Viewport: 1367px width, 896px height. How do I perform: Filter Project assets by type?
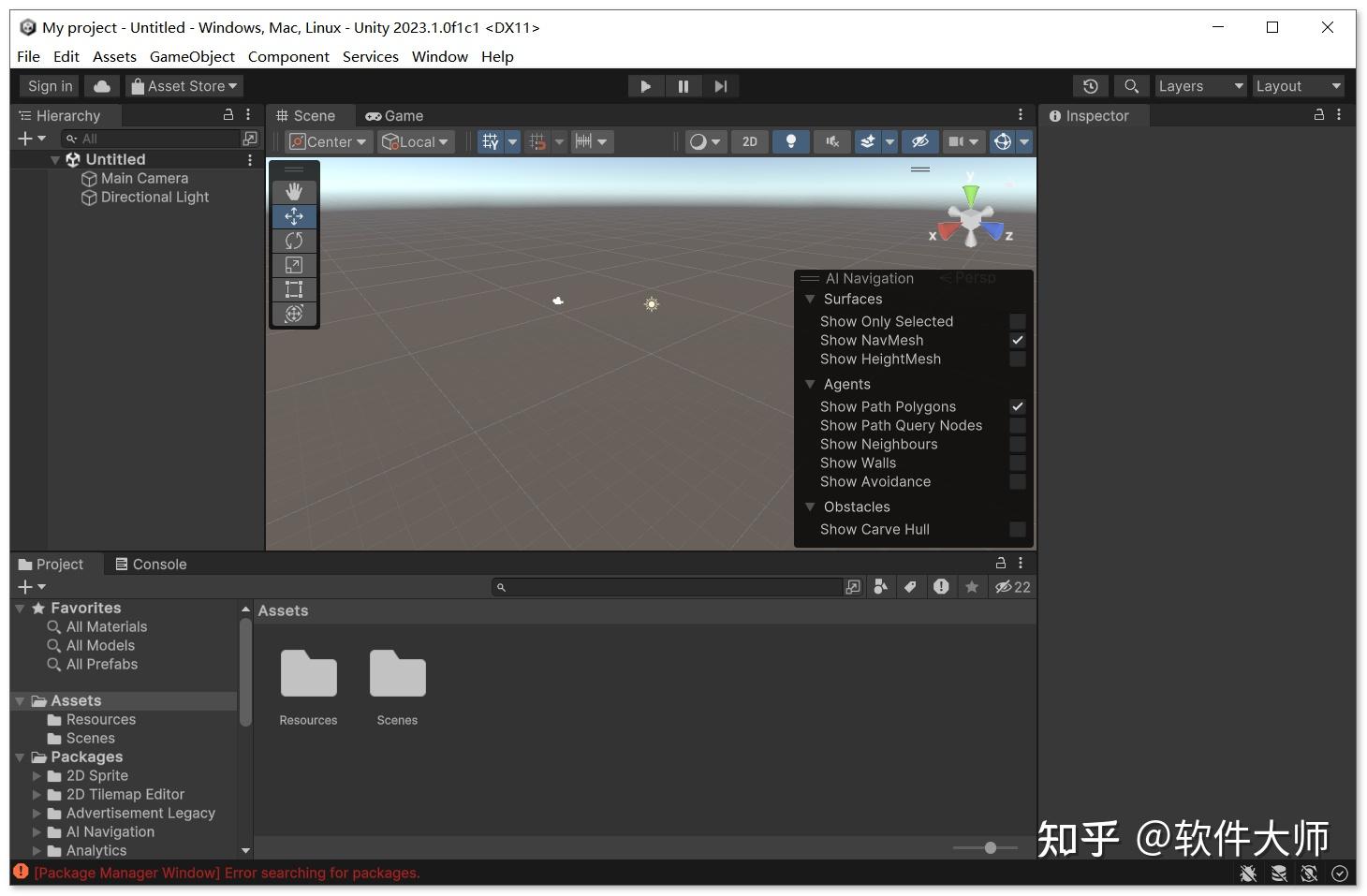880,587
